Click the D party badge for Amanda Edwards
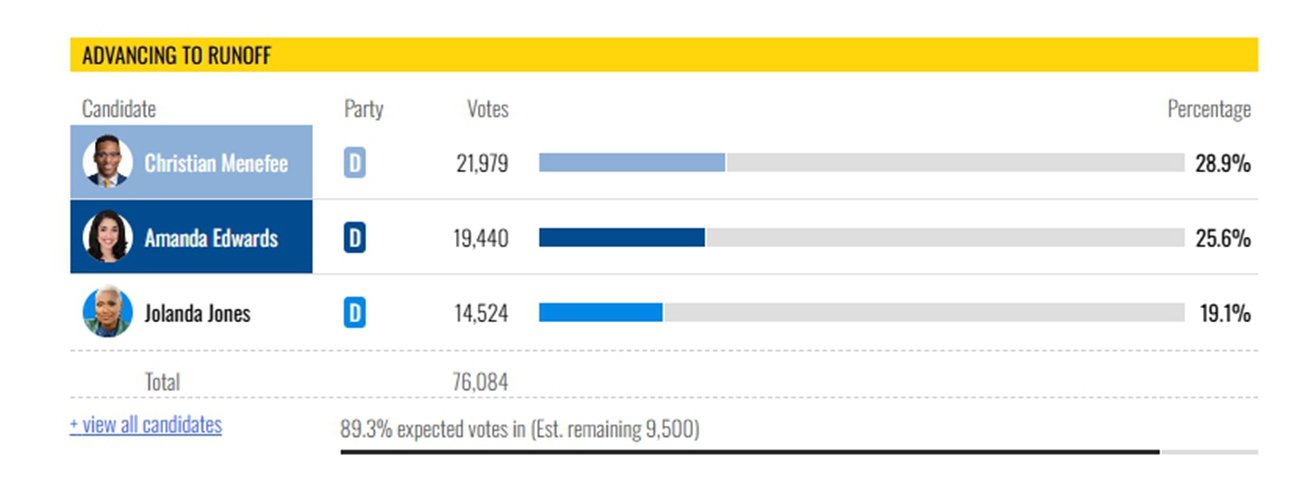This screenshot has height=481, width=1313. 354,238
